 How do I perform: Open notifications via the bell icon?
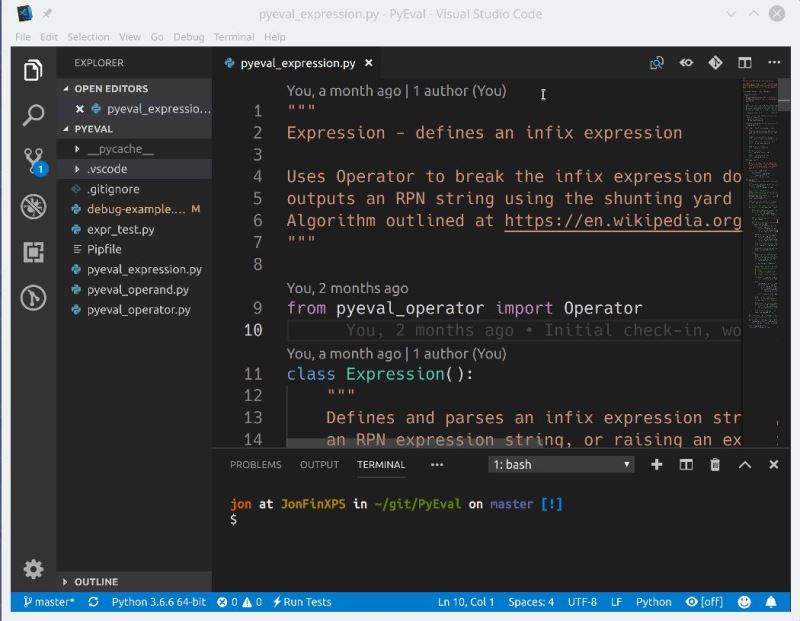[x=768, y=602]
